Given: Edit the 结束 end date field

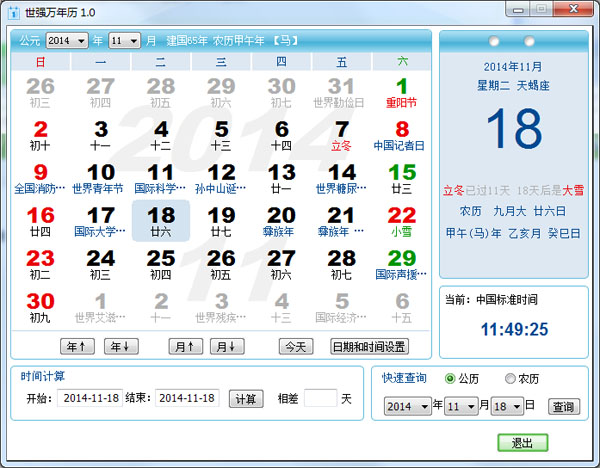Looking at the screenshot, I should [x=187, y=398].
